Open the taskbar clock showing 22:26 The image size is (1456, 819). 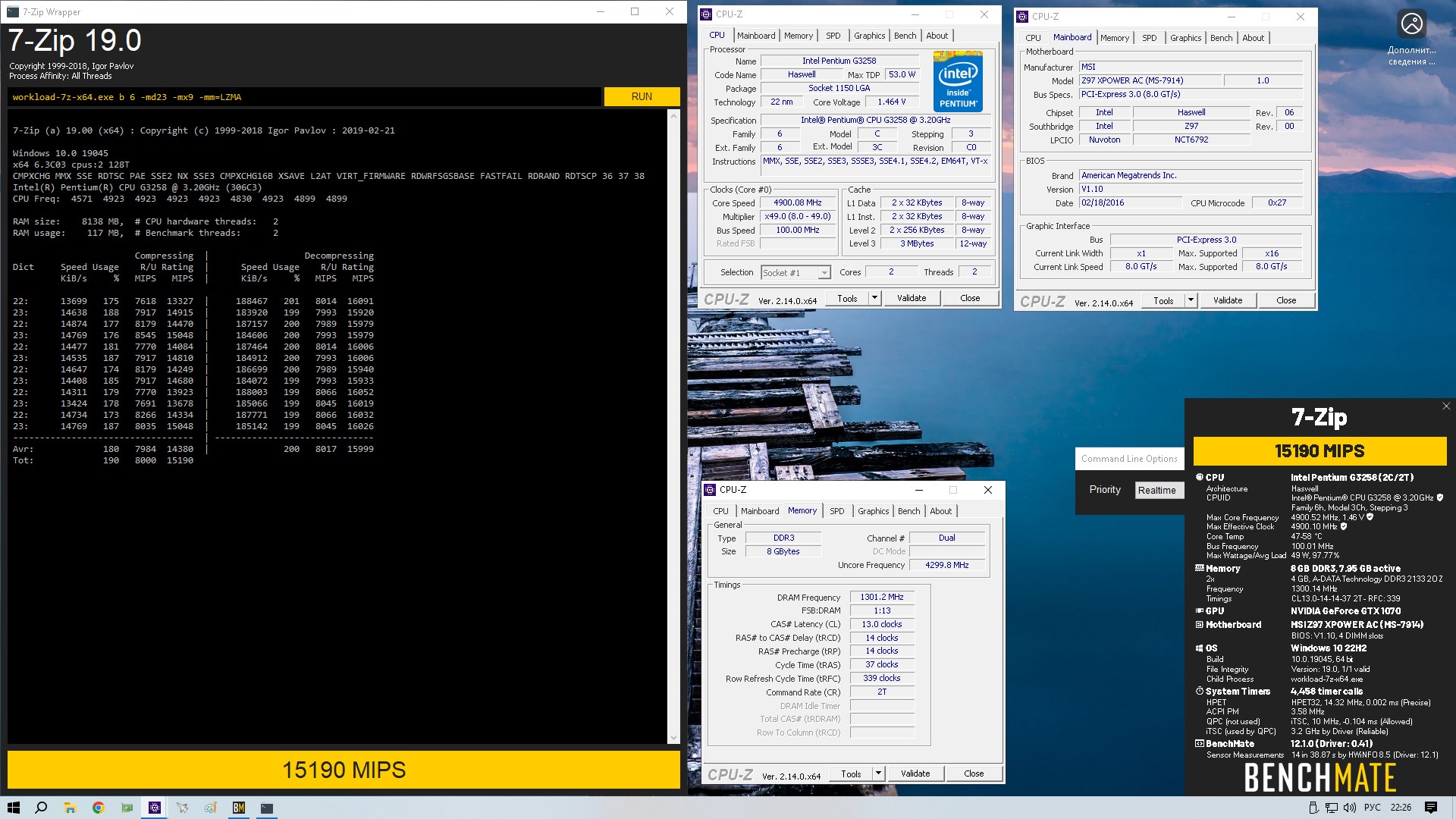click(1401, 808)
